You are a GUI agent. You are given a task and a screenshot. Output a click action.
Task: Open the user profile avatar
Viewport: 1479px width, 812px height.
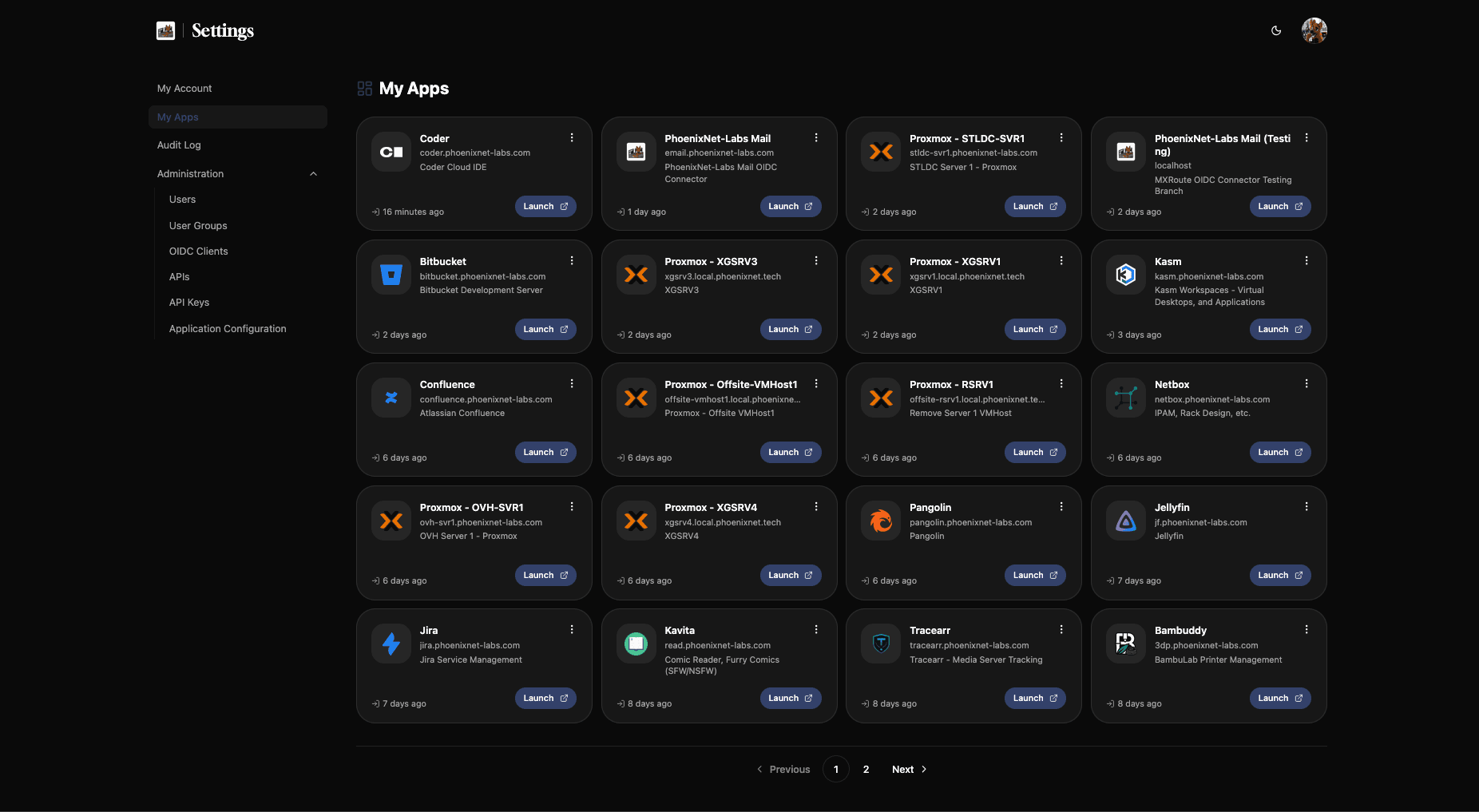point(1314,30)
